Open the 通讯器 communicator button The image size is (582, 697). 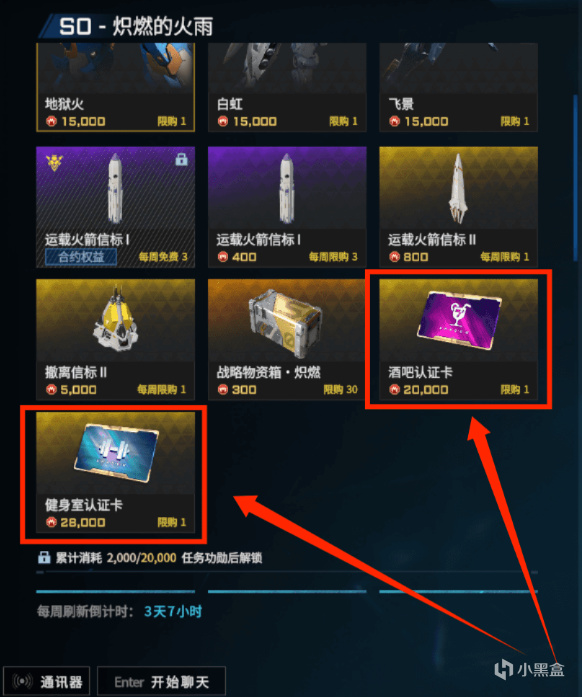tap(47, 681)
